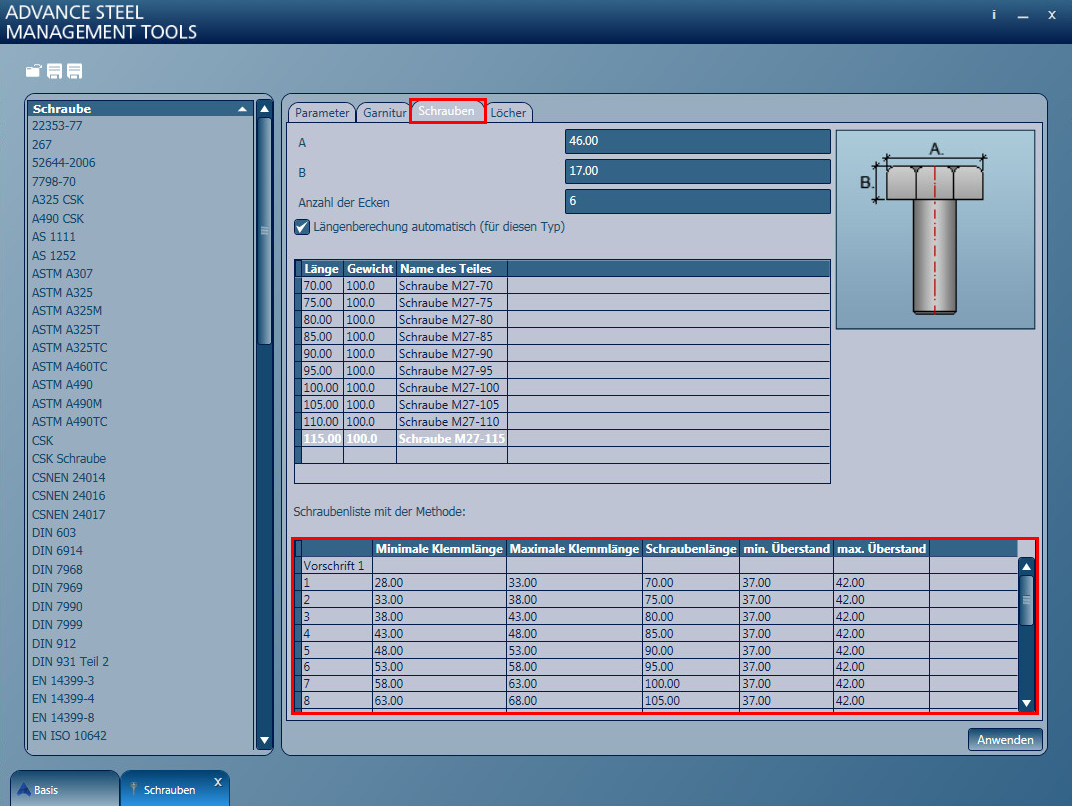The height and width of the screenshot is (806, 1072).
Task: Click up arrow of the Klemmlänge table scrollbar
Action: coord(1026,567)
